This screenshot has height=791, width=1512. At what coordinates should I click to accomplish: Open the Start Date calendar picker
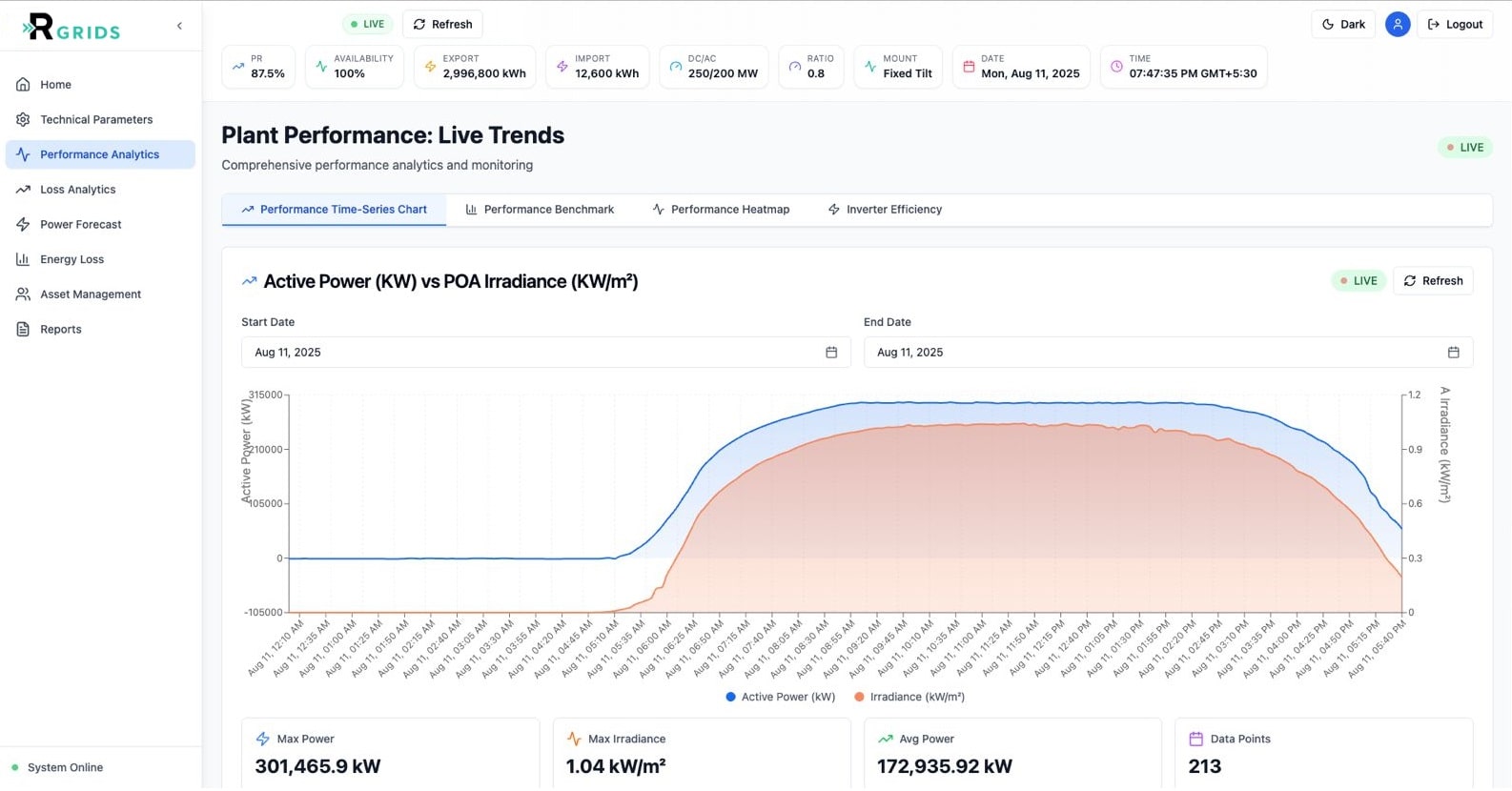point(831,353)
